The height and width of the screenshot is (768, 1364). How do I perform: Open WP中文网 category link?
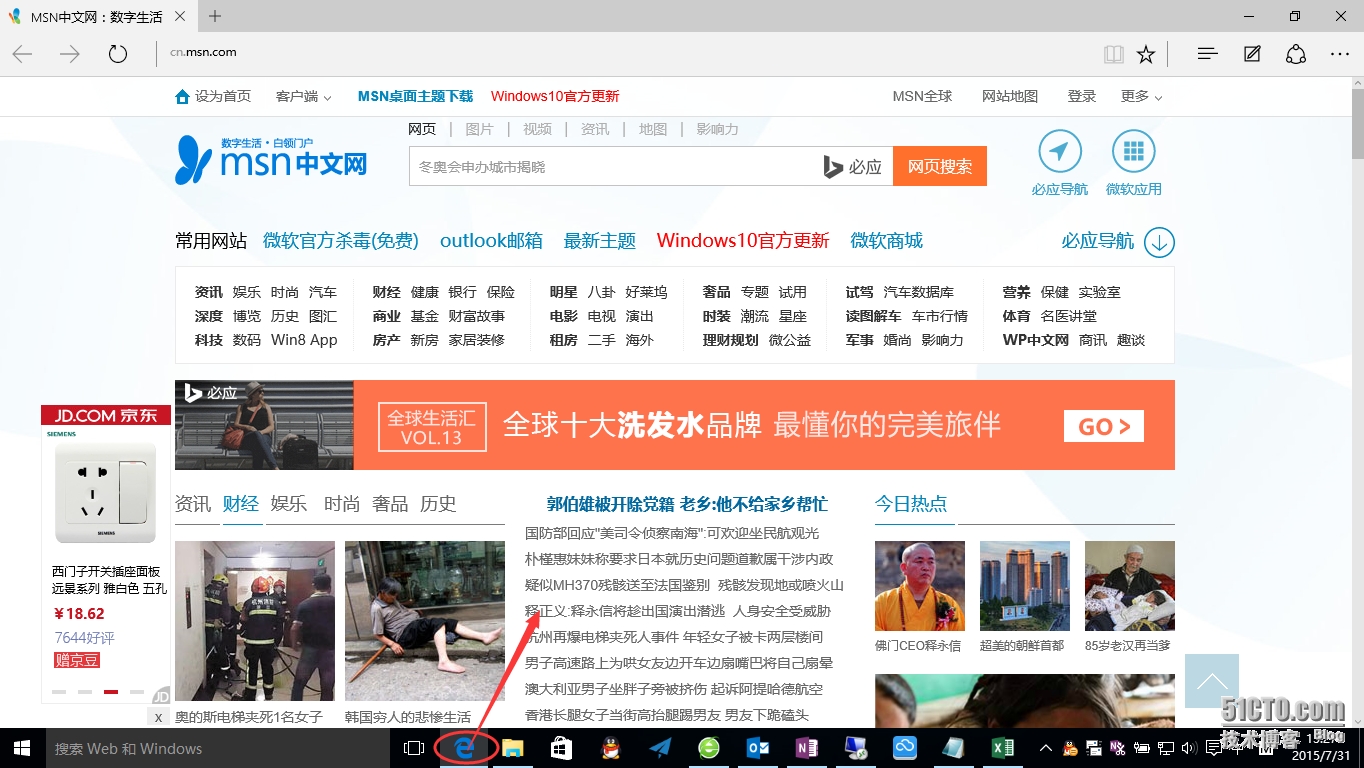pos(1036,340)
